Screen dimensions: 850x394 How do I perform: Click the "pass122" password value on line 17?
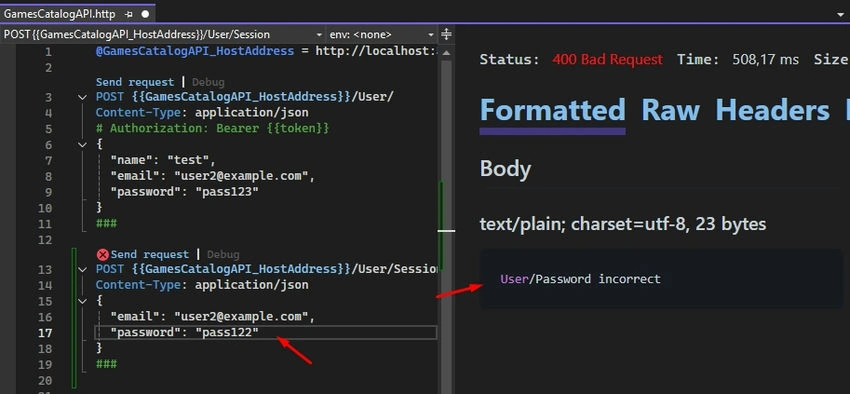(x=227, y=332)
